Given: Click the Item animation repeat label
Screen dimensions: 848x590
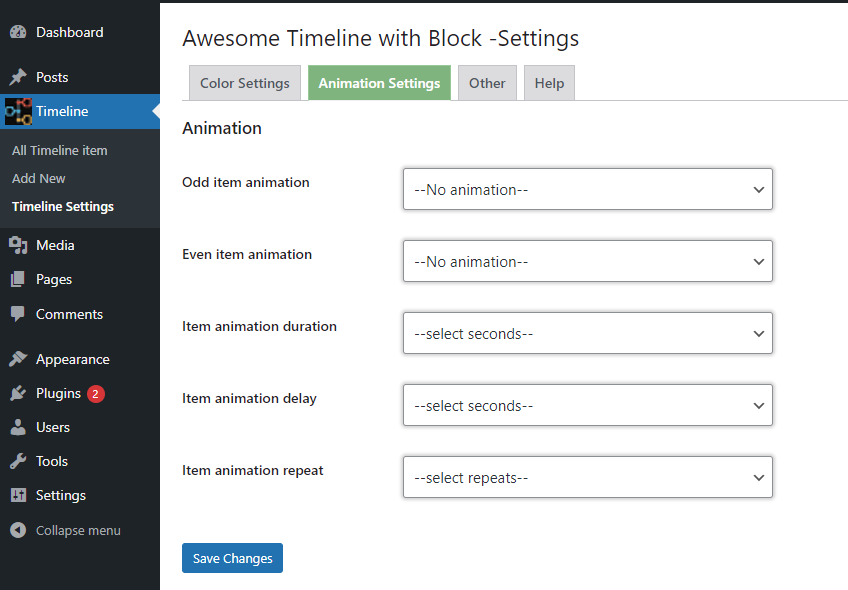Looking at the screenshot, I should (253, 470).
